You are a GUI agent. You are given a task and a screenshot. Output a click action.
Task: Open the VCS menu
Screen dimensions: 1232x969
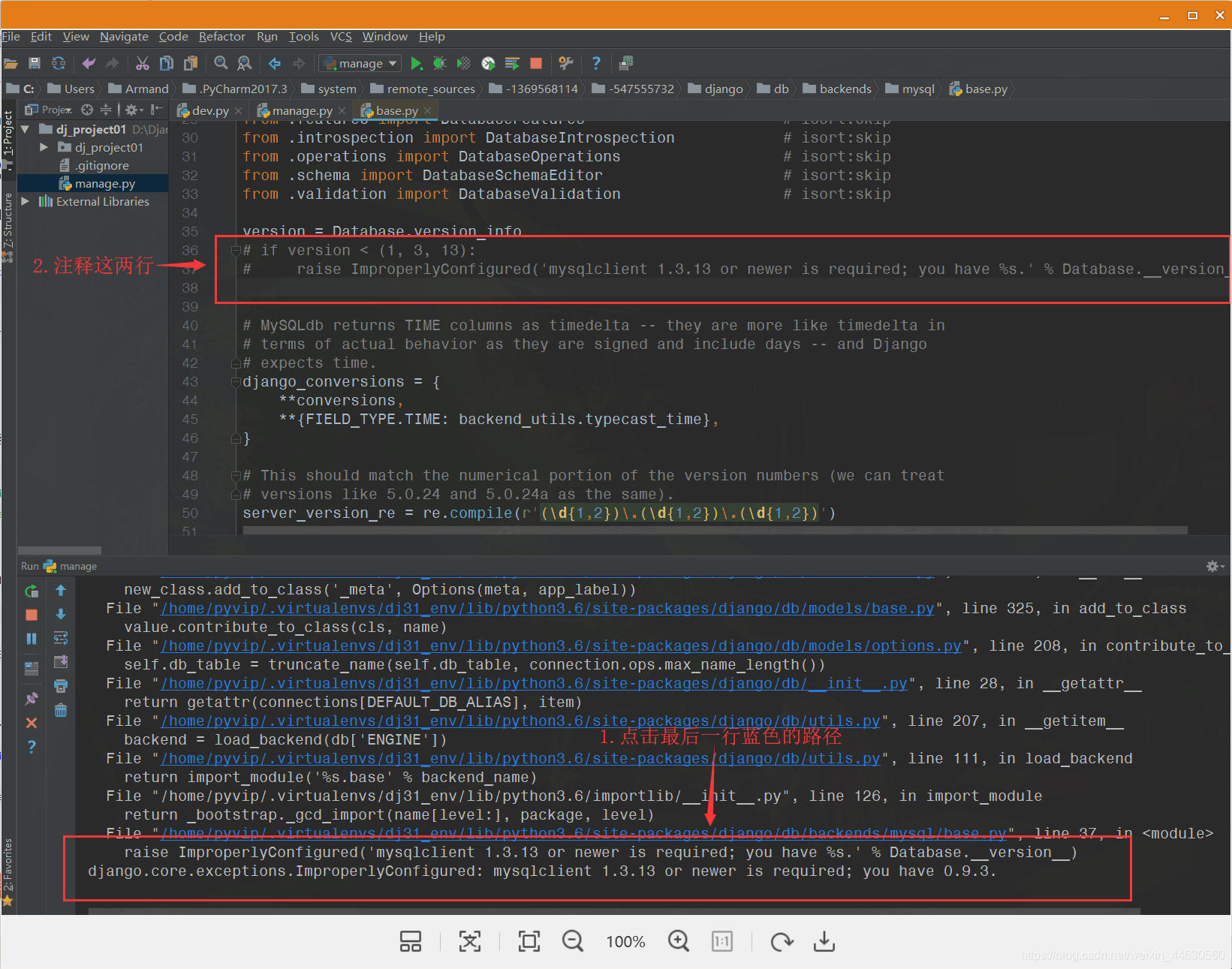pyautogui.click(x=341, y=36)
